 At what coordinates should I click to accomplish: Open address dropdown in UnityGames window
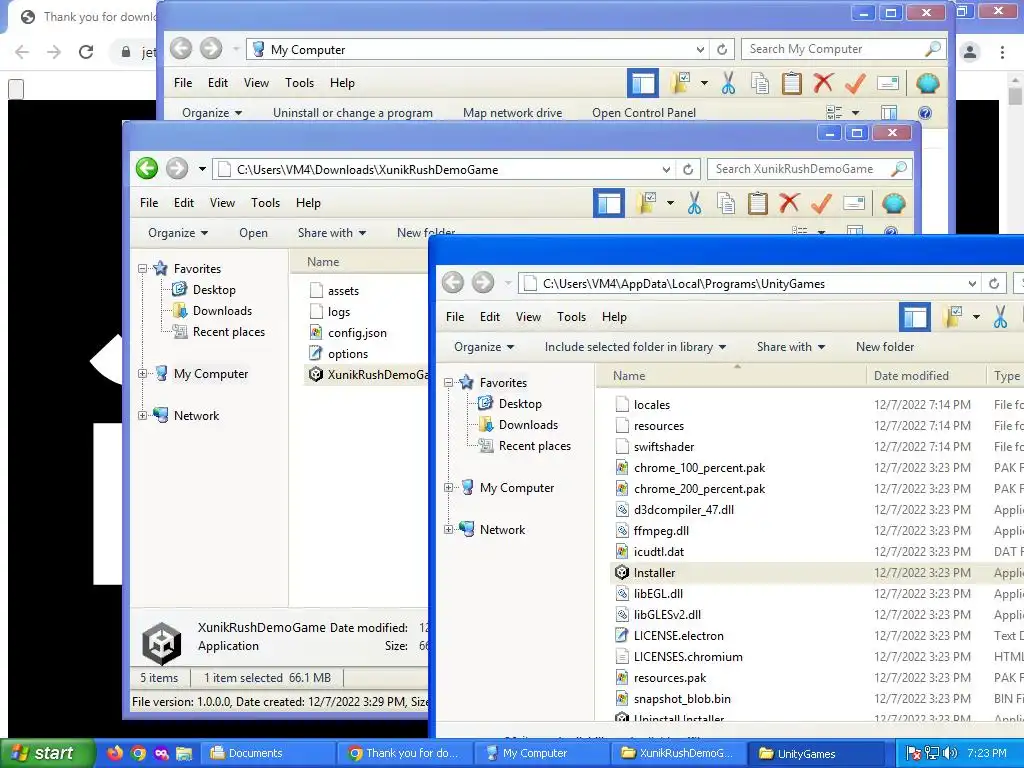[x=972, y=283]
